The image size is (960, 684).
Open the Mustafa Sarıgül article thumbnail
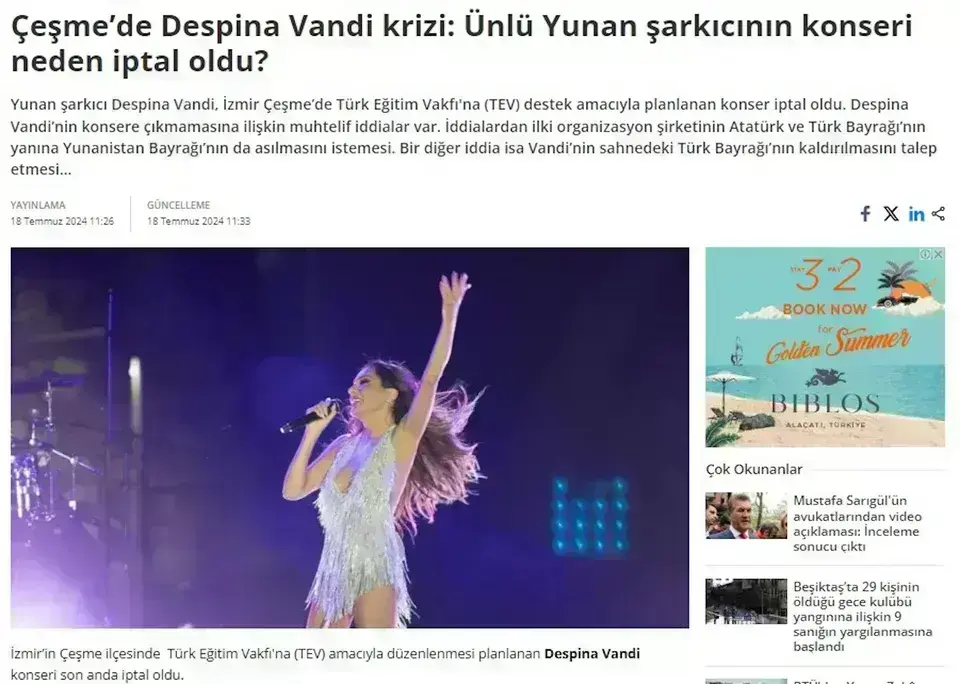coord(746,516)
